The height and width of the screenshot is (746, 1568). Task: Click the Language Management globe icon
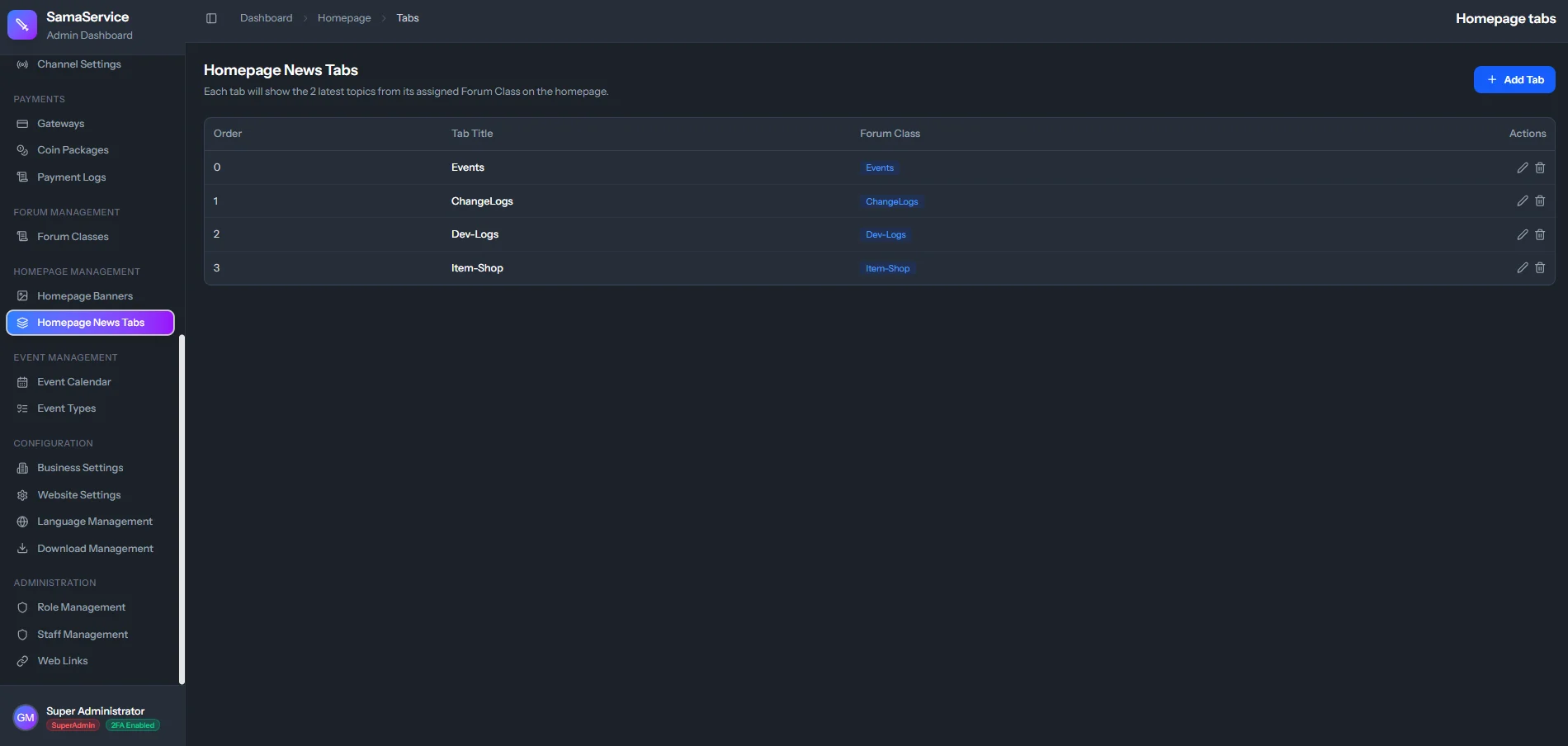22,522
